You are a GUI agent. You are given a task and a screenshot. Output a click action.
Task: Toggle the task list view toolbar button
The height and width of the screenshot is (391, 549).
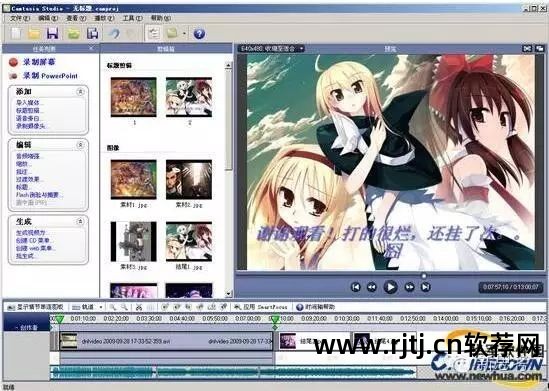(154, 34)
